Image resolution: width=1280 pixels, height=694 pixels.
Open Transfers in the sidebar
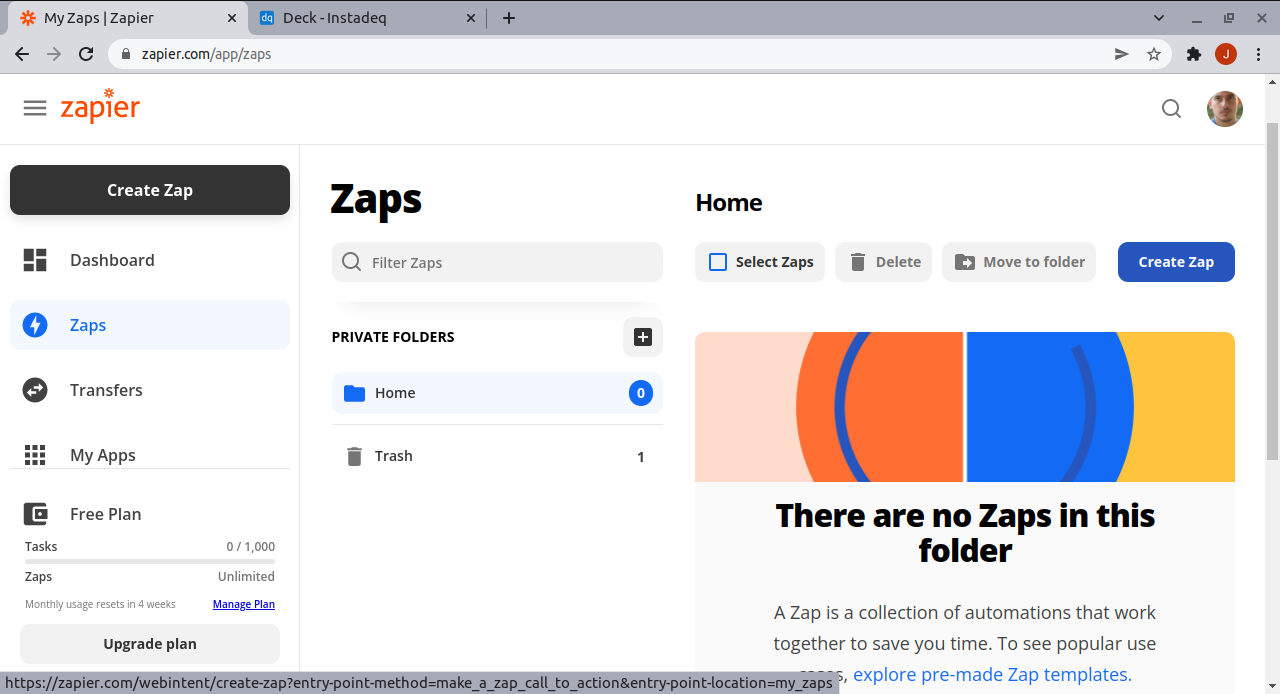coord(150,390)
